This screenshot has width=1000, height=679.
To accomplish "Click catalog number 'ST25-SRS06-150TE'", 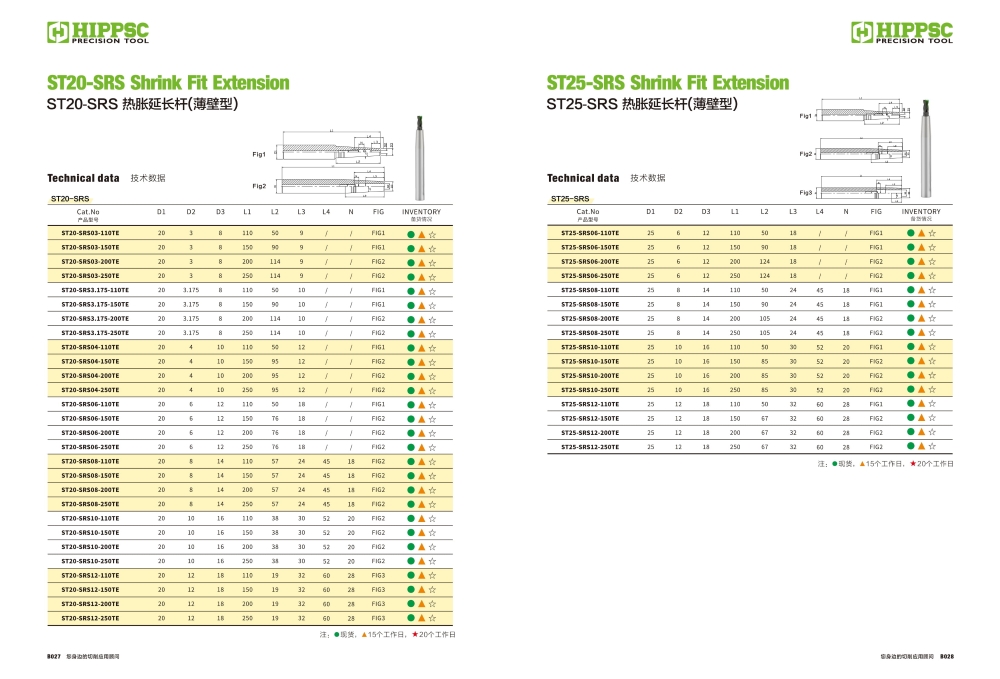I will point(590,247).
